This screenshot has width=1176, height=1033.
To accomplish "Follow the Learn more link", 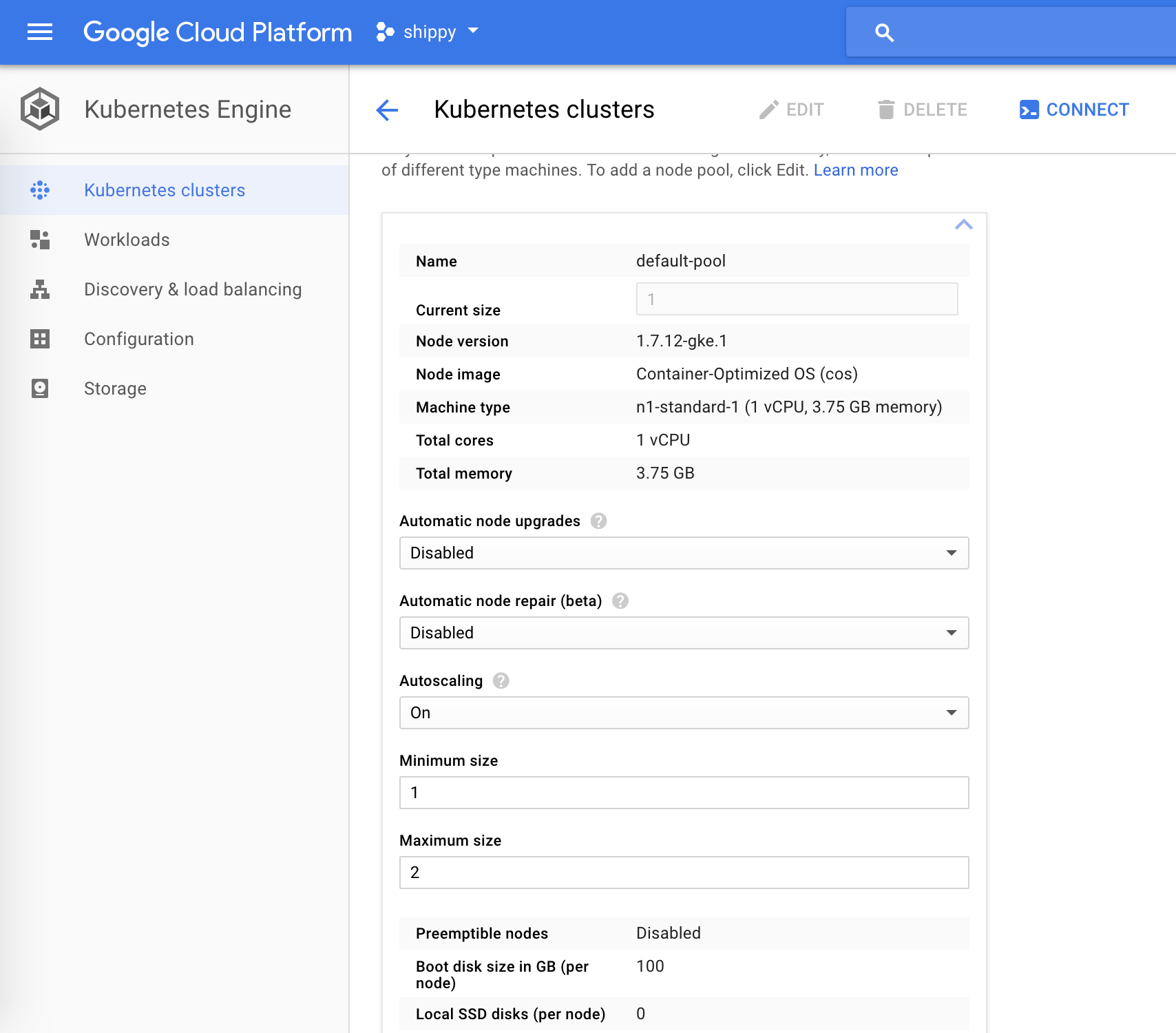I will [856, 170].
